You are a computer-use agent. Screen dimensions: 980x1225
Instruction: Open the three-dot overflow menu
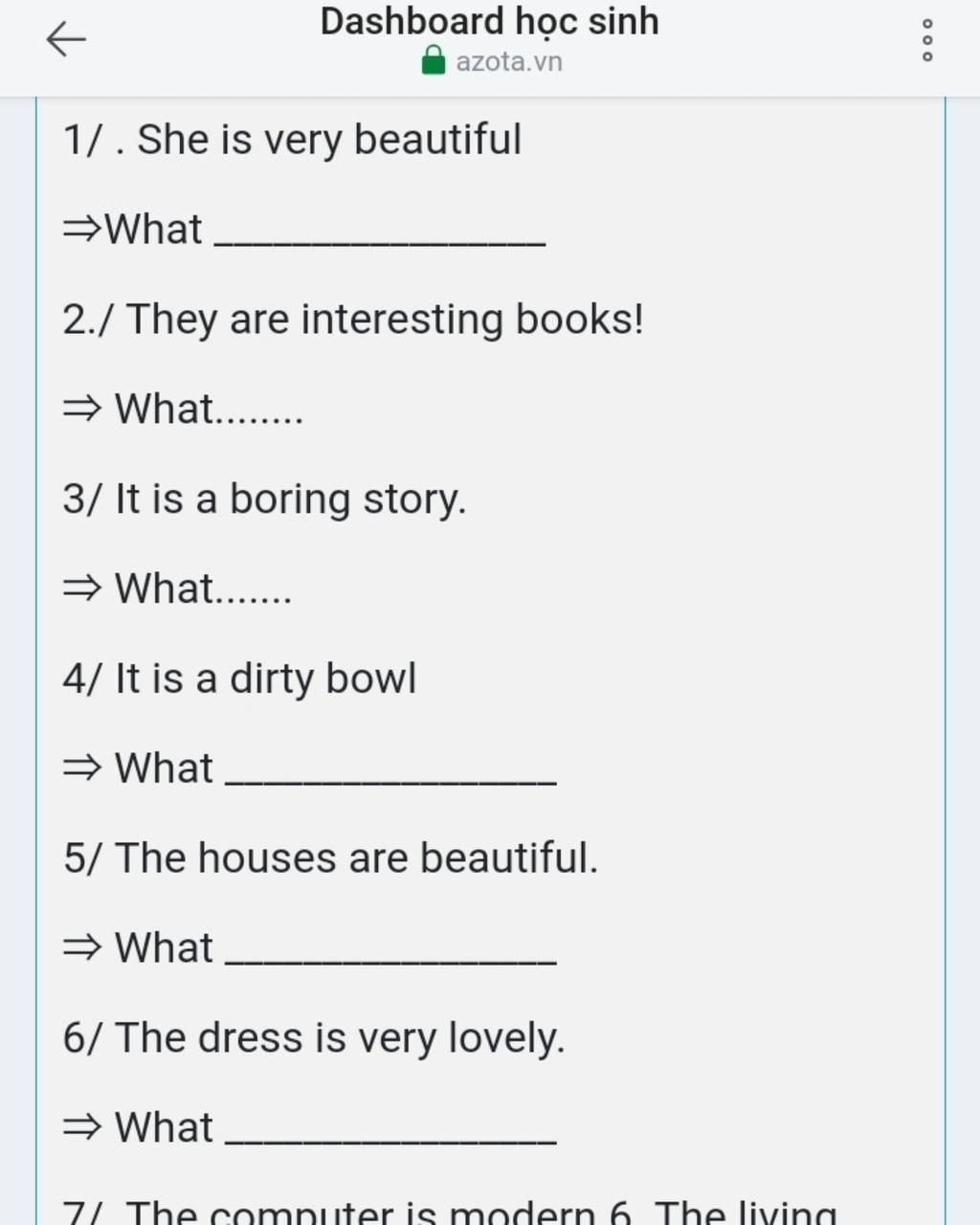point(926,40)
